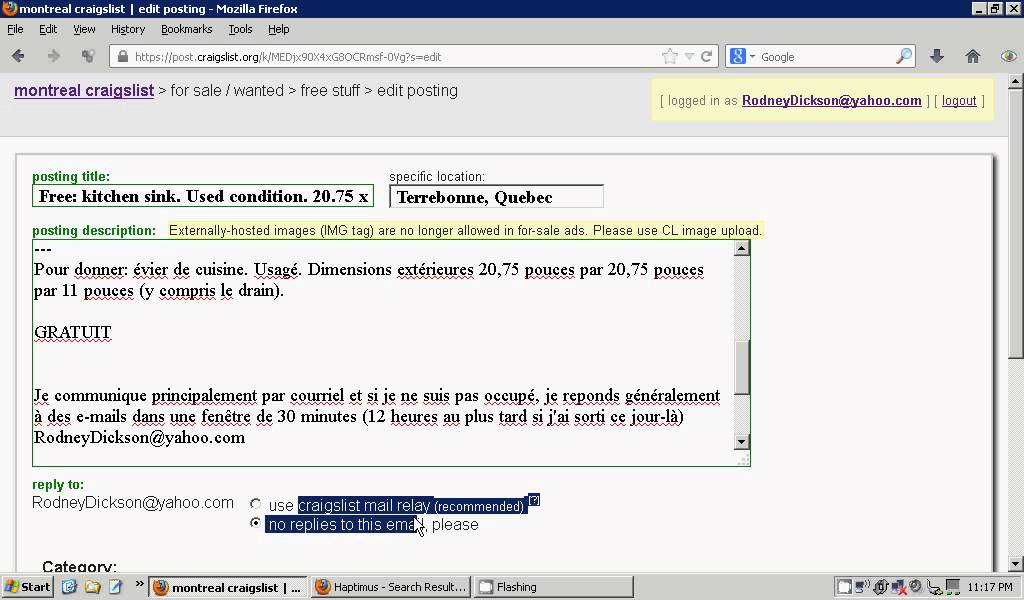Switch to the Flashing taskbar window
Image resolution: width=1024 pixels, height=600 pixels.
pyautogui.click(x=554, y=588)
